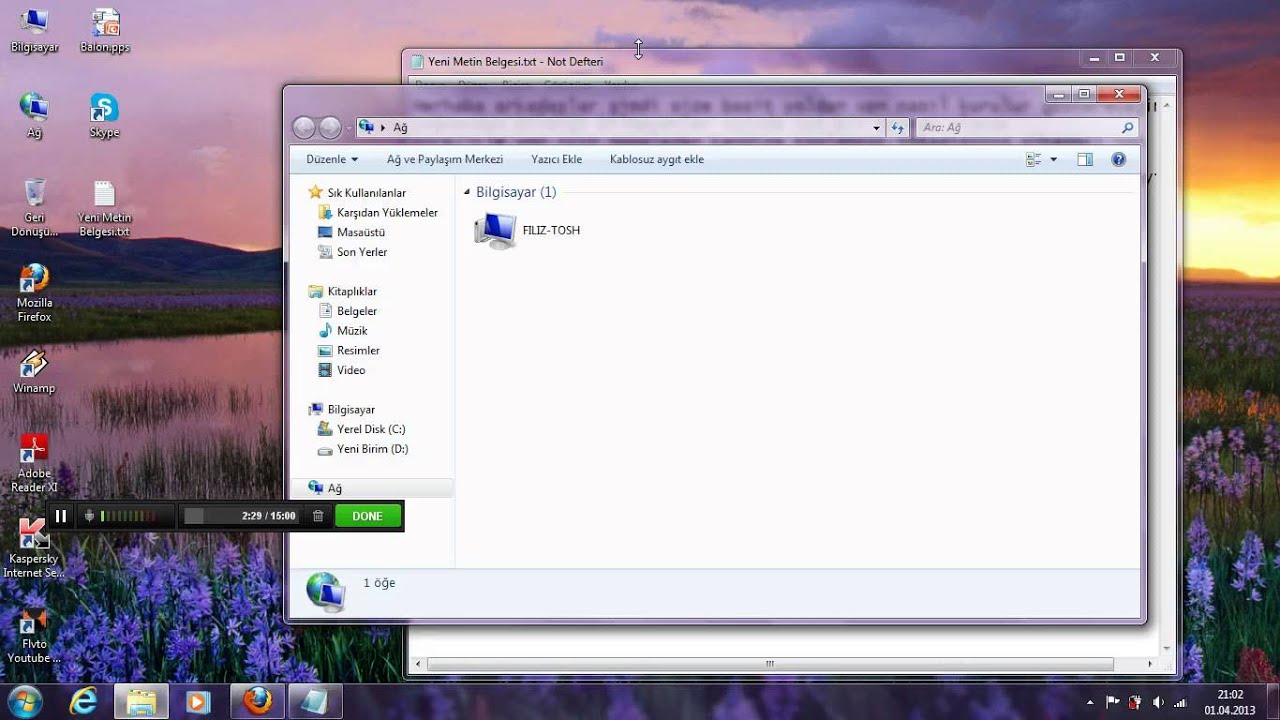Toggle recorder microphone icon

point(89,516)
